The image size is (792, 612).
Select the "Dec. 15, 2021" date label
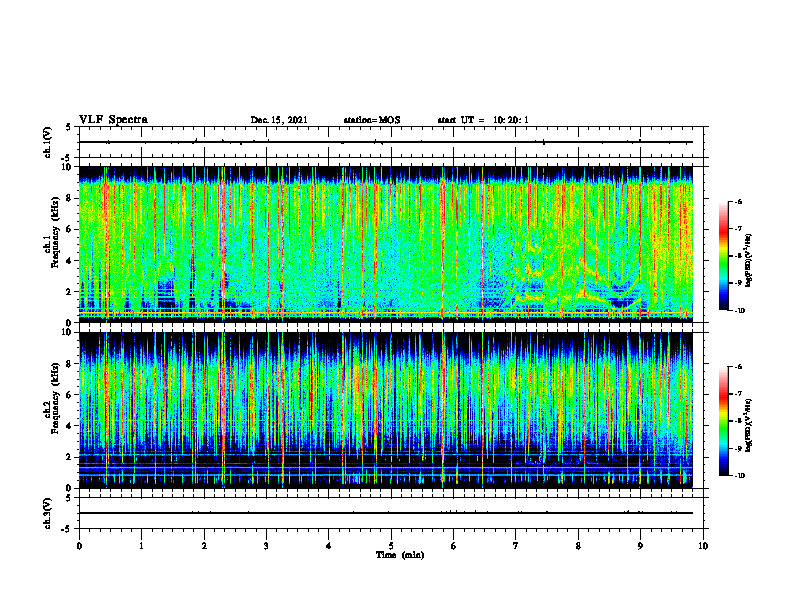(x=279, y=120)
